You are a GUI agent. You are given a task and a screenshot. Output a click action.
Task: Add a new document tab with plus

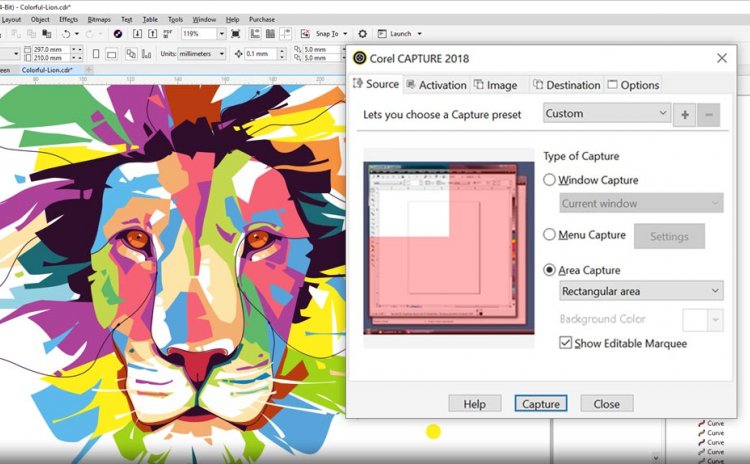pos(88,70)
